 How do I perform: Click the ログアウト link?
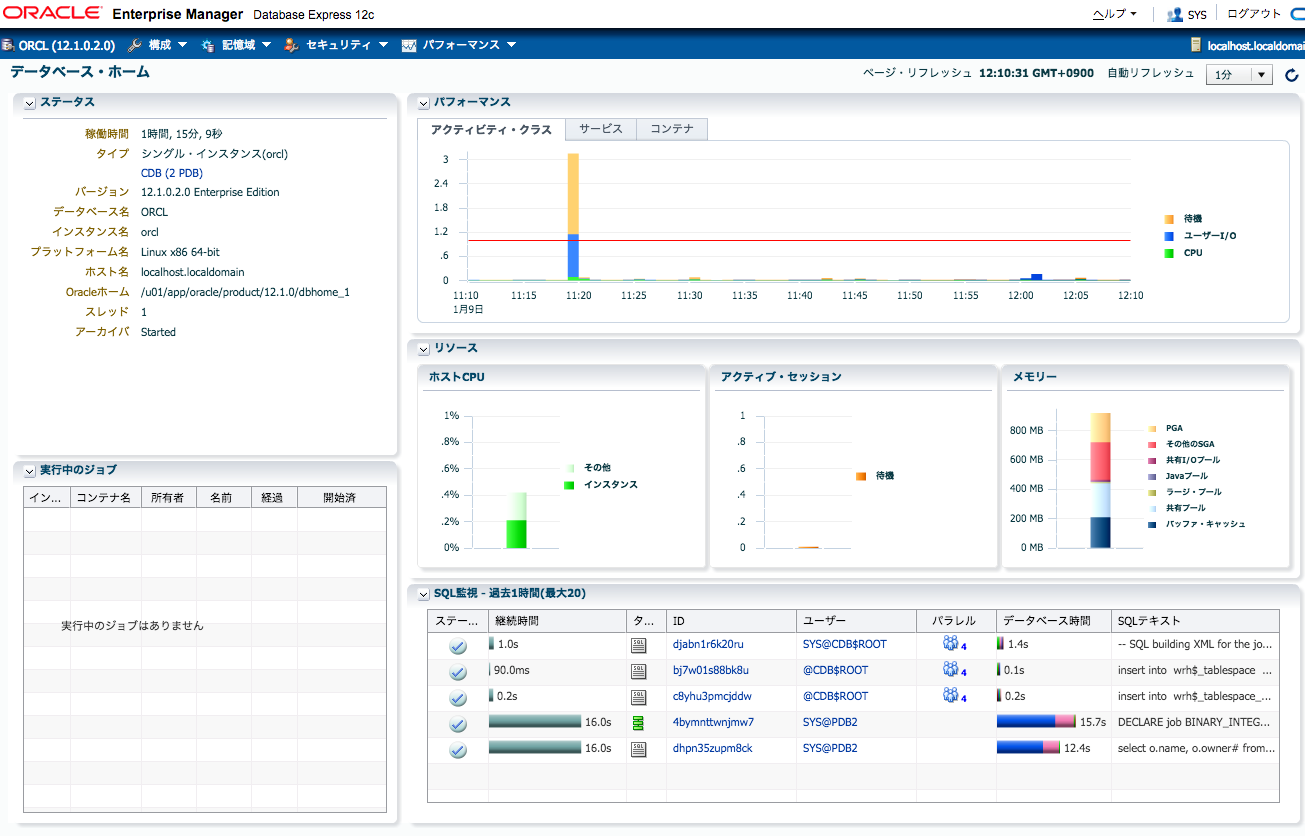pyautogui.click(x=1253, y=14)
